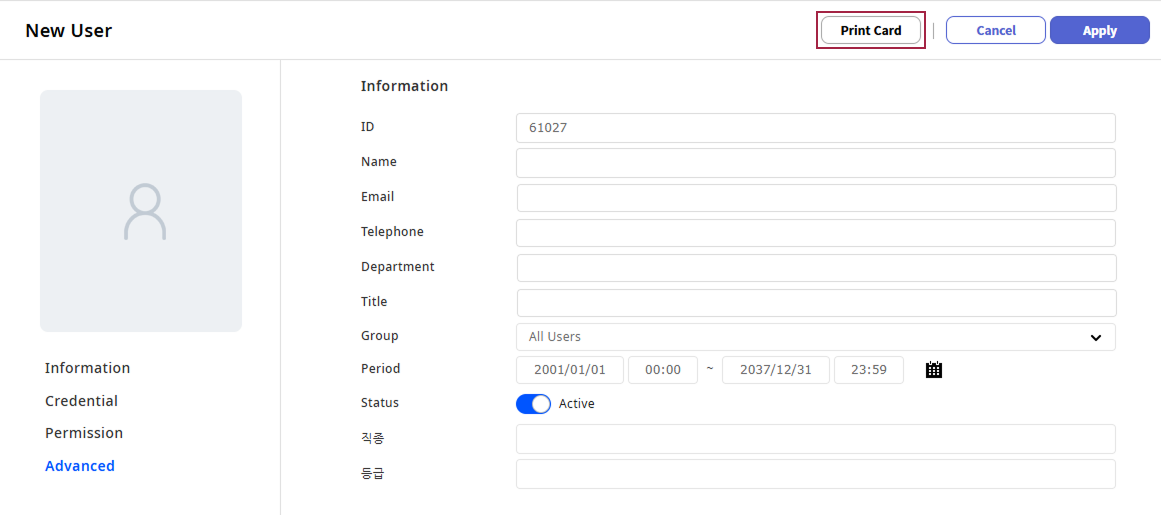Viewport: 1161px width, 515px height.
Task: Click the Print Card button
Action: [871, 30]
